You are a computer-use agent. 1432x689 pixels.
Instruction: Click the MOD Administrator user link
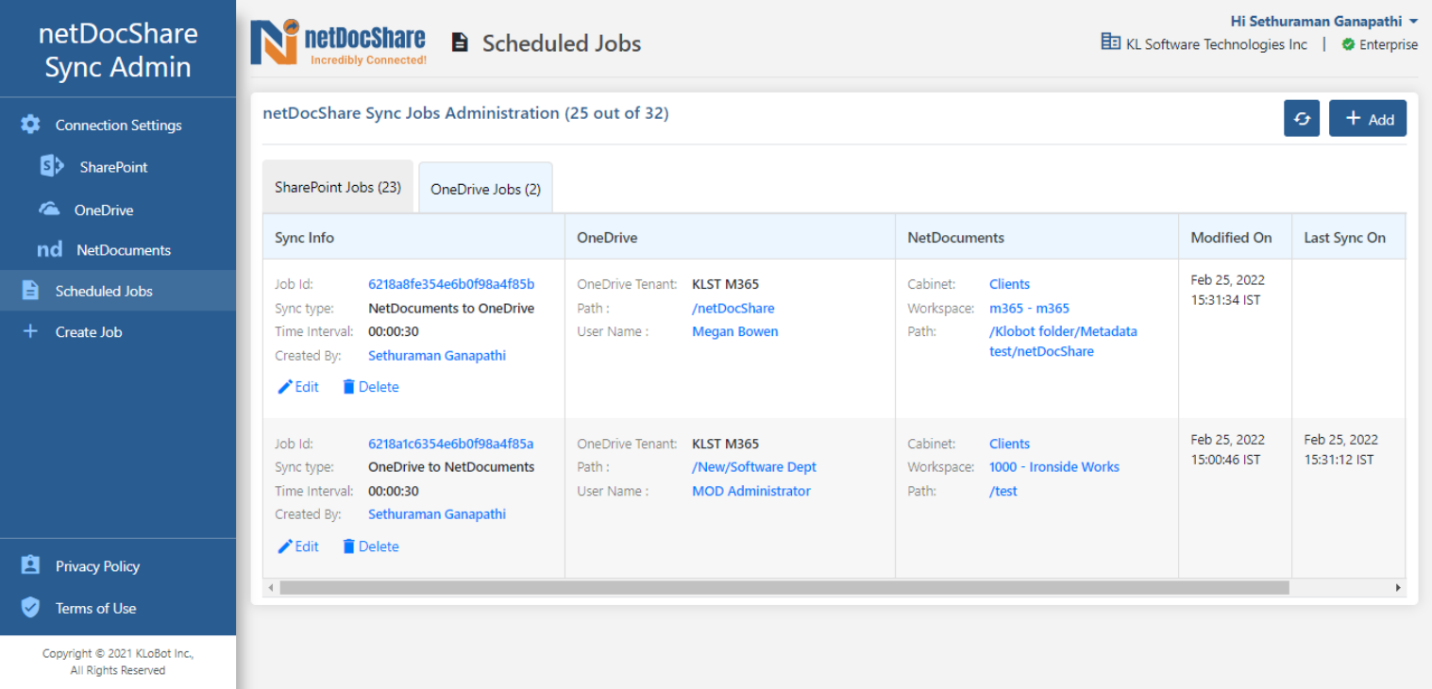[751, 491]
